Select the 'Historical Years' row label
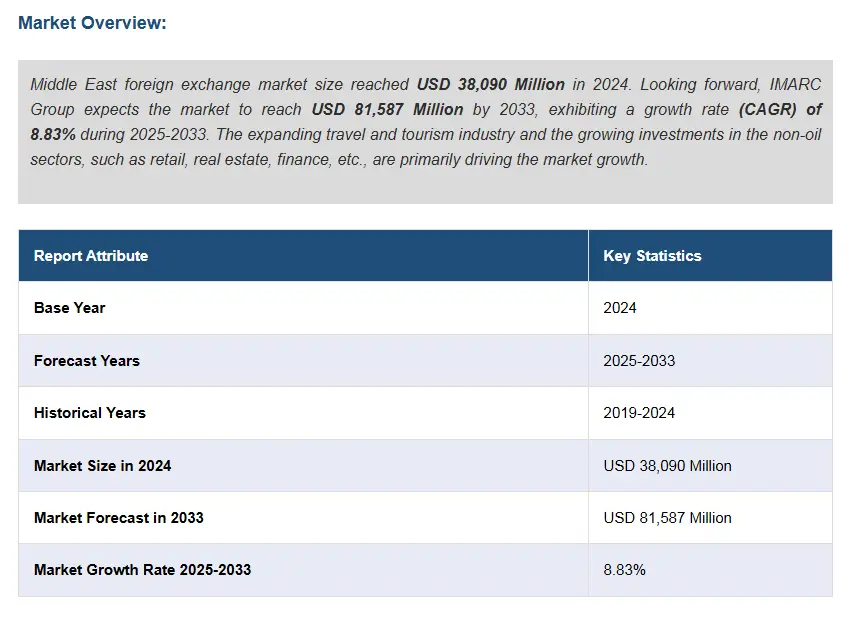852x620 pixels. click(x=90, y=413)
